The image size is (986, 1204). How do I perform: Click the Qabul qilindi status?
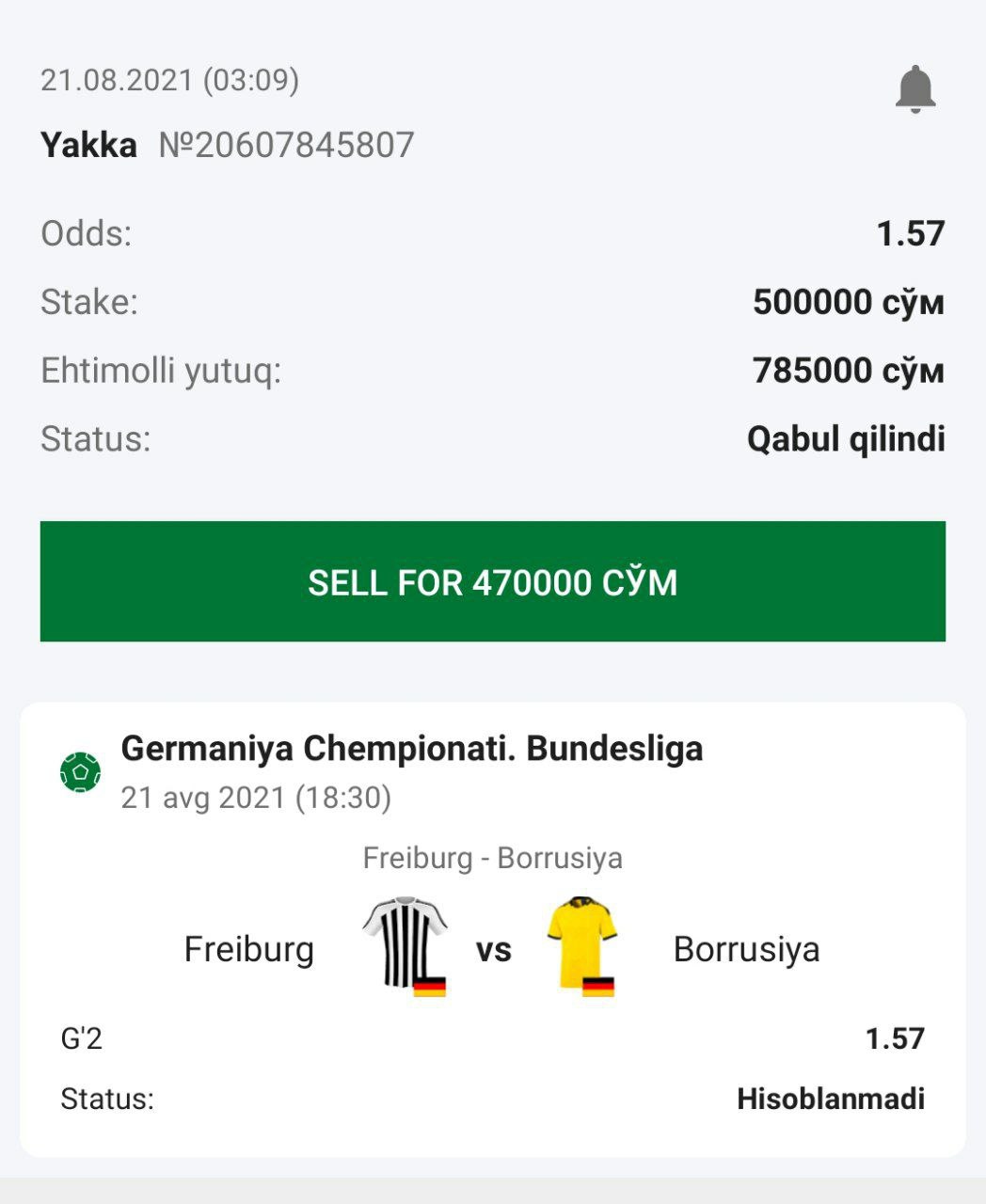(845, 439)
